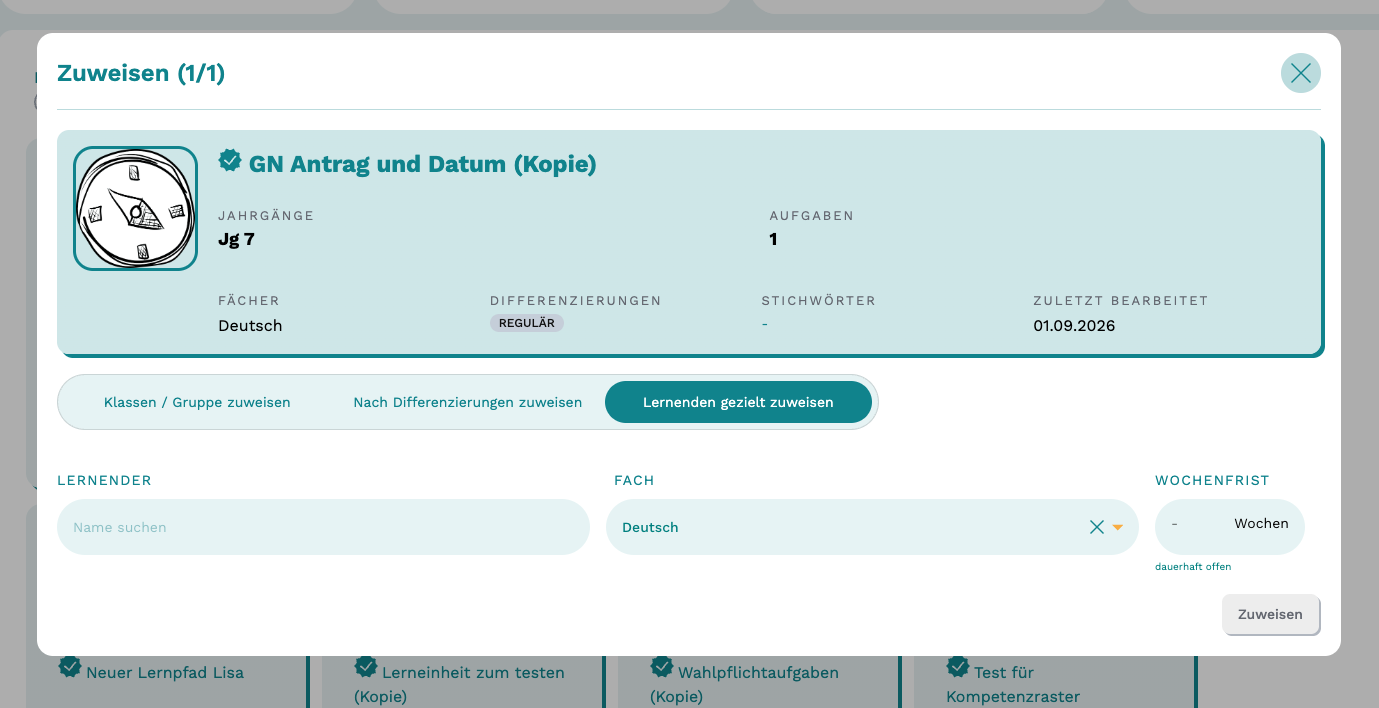Click the dauerhaft offen hint text
The image size is (1379, 708).
pyautogui.click(x=1193, y=567)
